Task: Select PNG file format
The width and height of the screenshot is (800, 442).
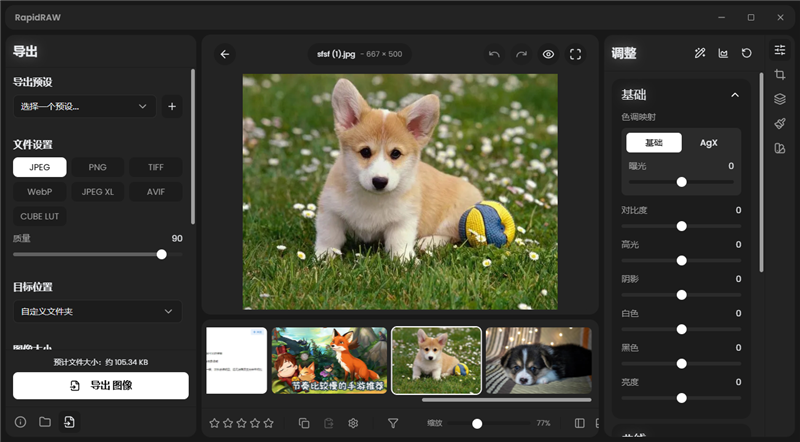Action: pos(97,167)
